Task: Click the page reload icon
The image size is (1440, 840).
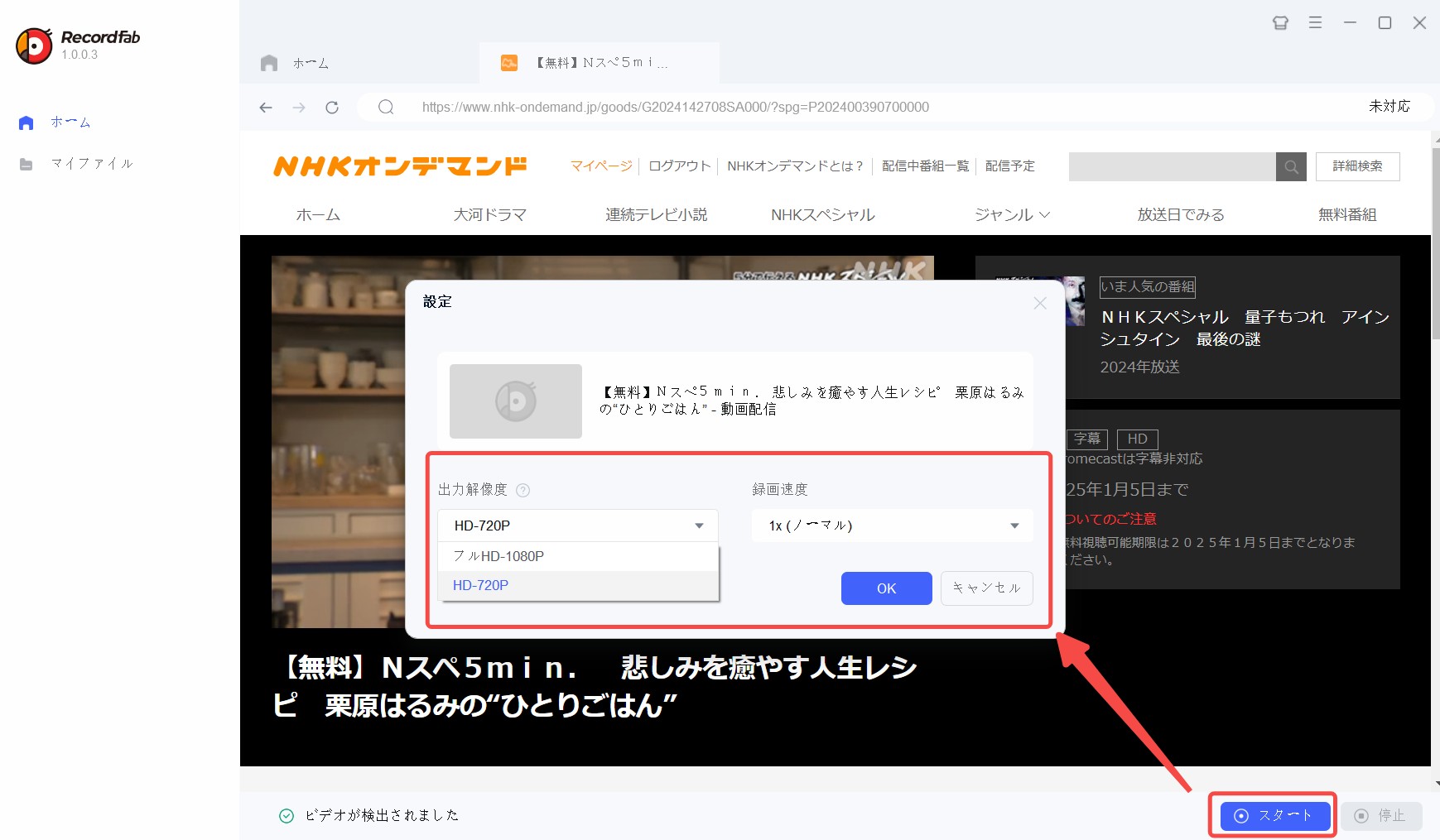Action: click(x=332, y=108)
